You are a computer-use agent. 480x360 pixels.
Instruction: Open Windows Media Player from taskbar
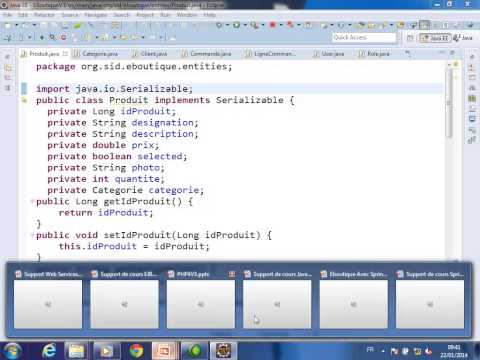(106, 351)
